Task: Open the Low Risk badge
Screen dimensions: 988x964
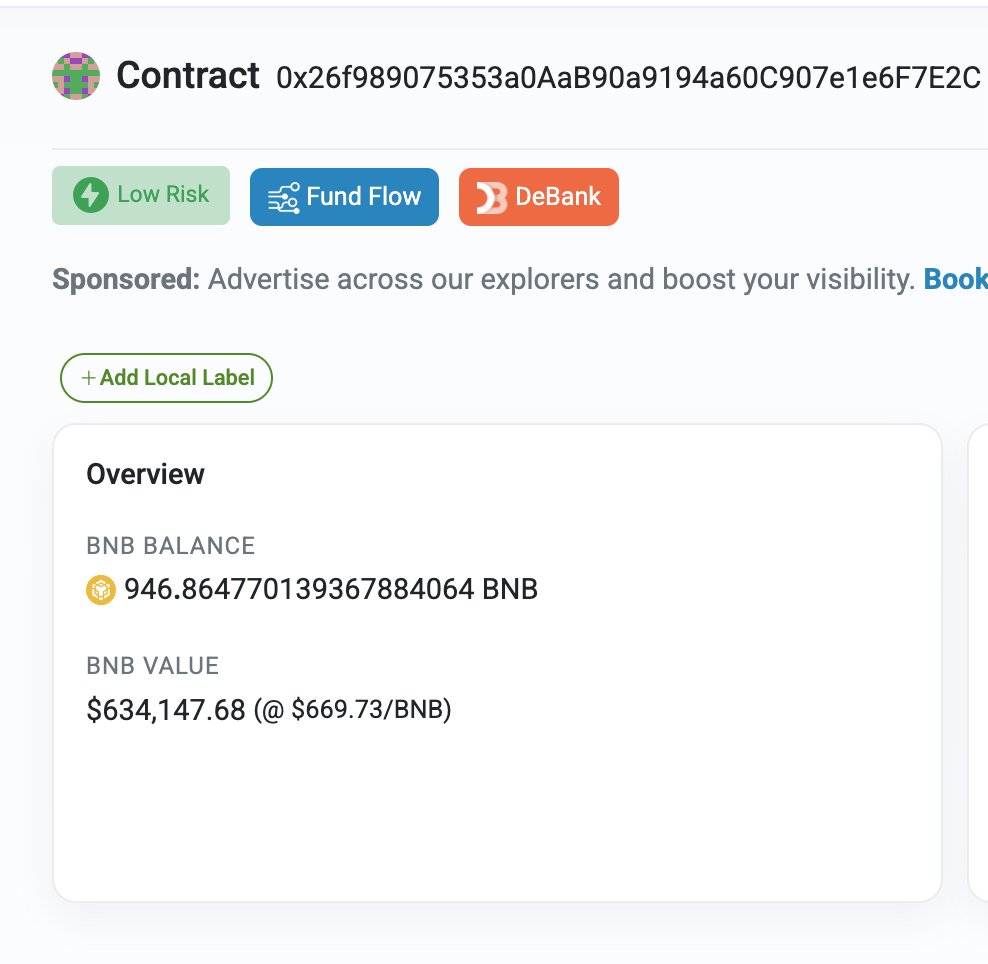Action: [141, 195]
